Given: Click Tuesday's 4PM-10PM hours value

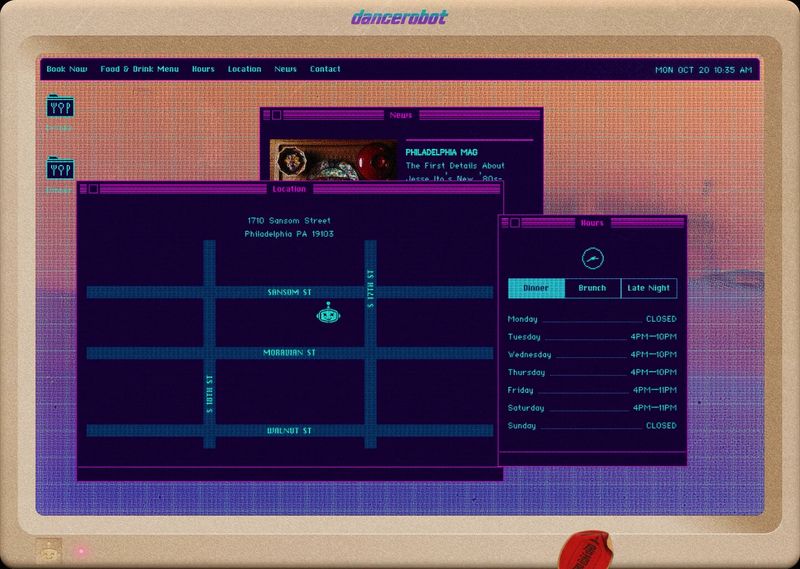Looking at the screenshot, I should 654,337.
